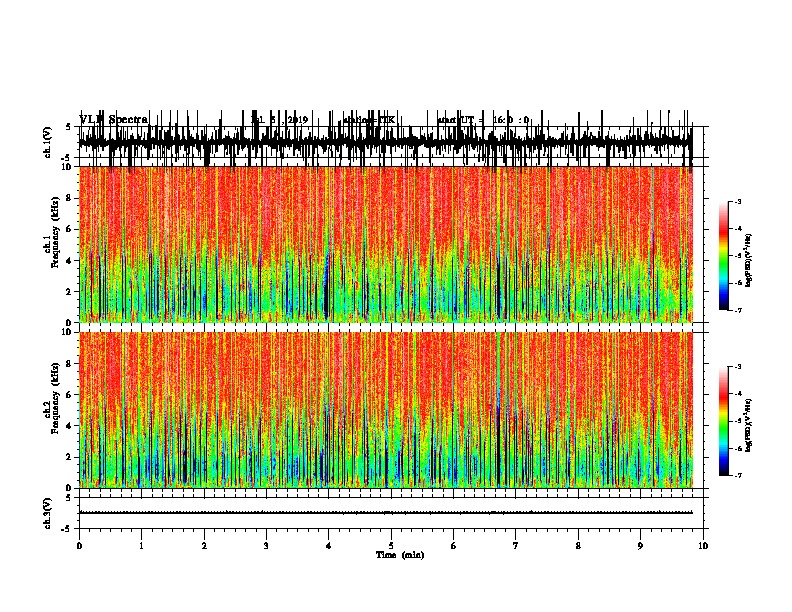Click the 4 kHz tick on ch.2 spectrogram
The height and width of the screenshot is (612, 792).
point(69,426)
